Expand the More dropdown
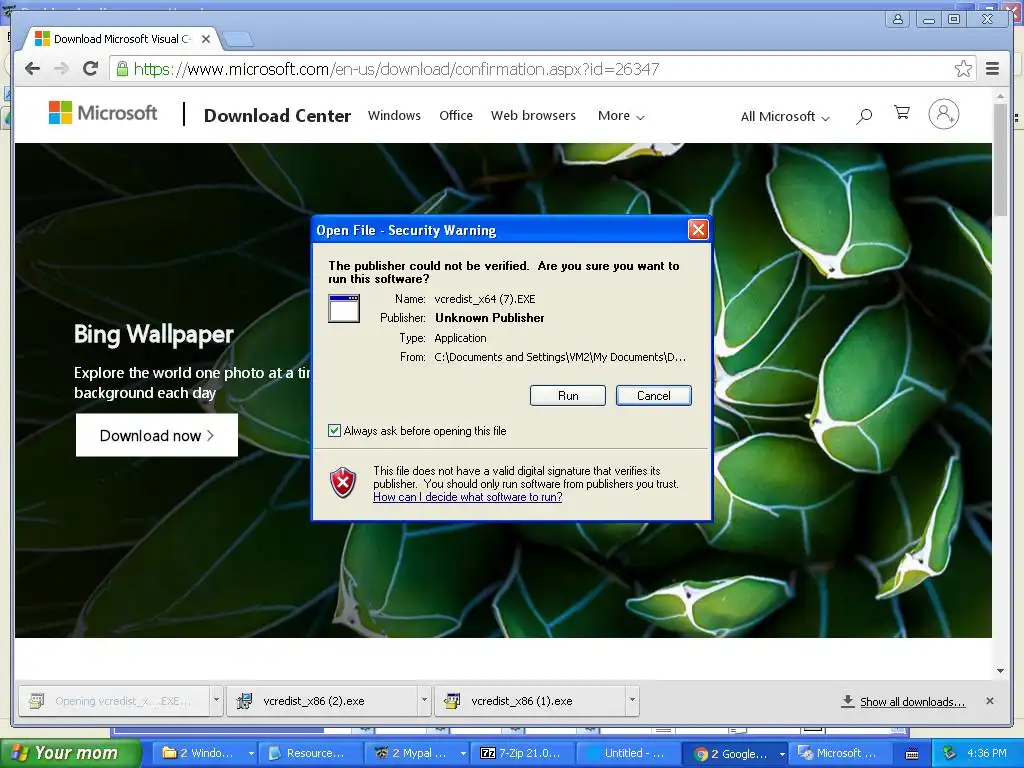 (x=621, y=116)
